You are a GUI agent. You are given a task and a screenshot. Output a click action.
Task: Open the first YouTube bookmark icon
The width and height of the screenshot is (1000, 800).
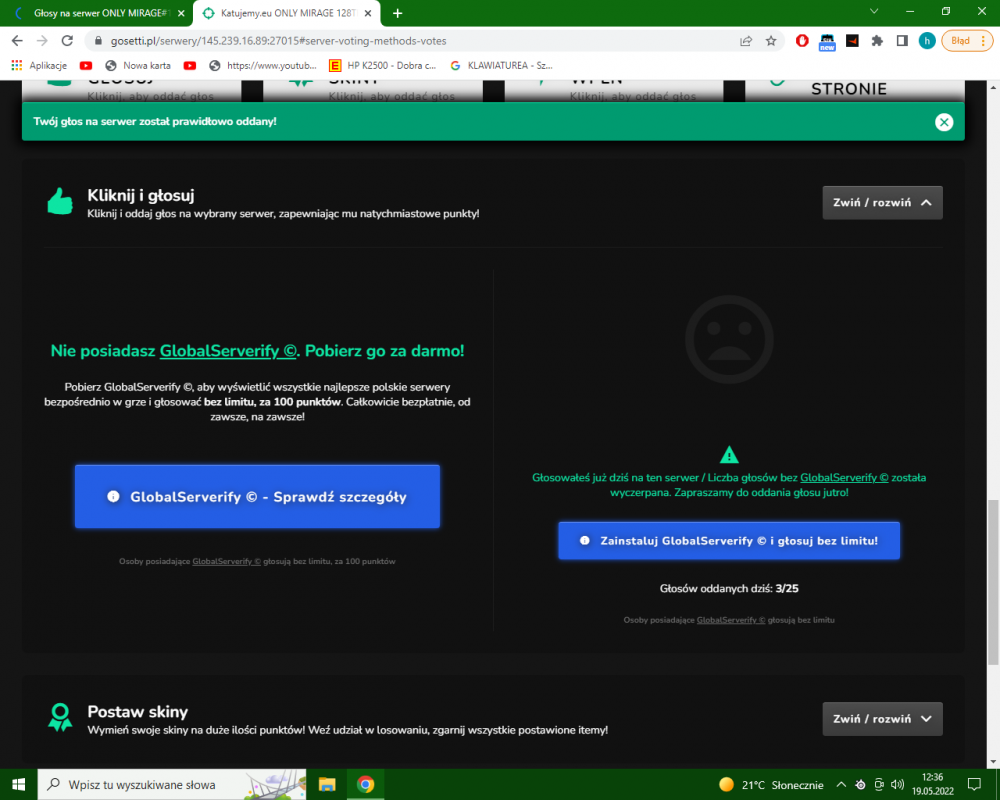point(85,65)
